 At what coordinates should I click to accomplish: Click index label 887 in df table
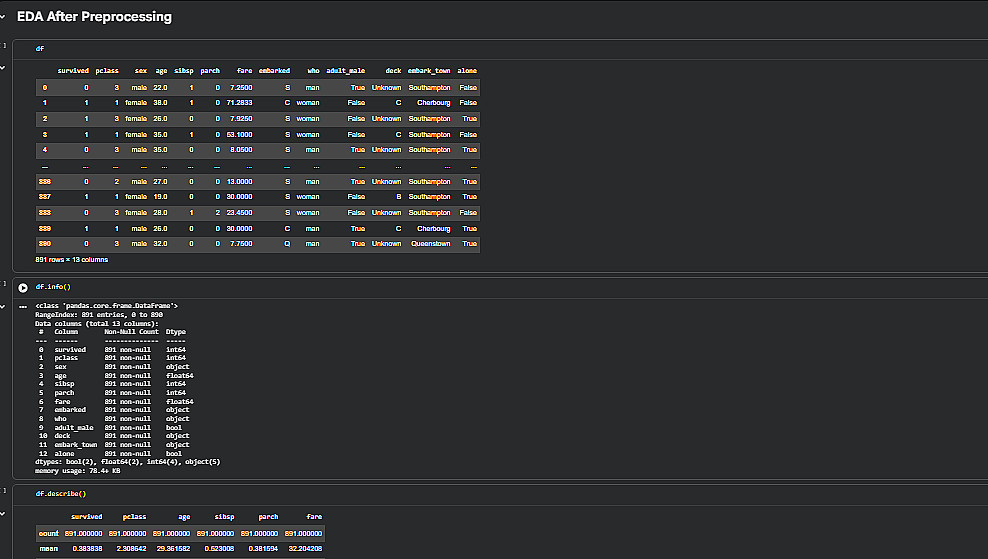pyautogui.click(x=45, y=197)
